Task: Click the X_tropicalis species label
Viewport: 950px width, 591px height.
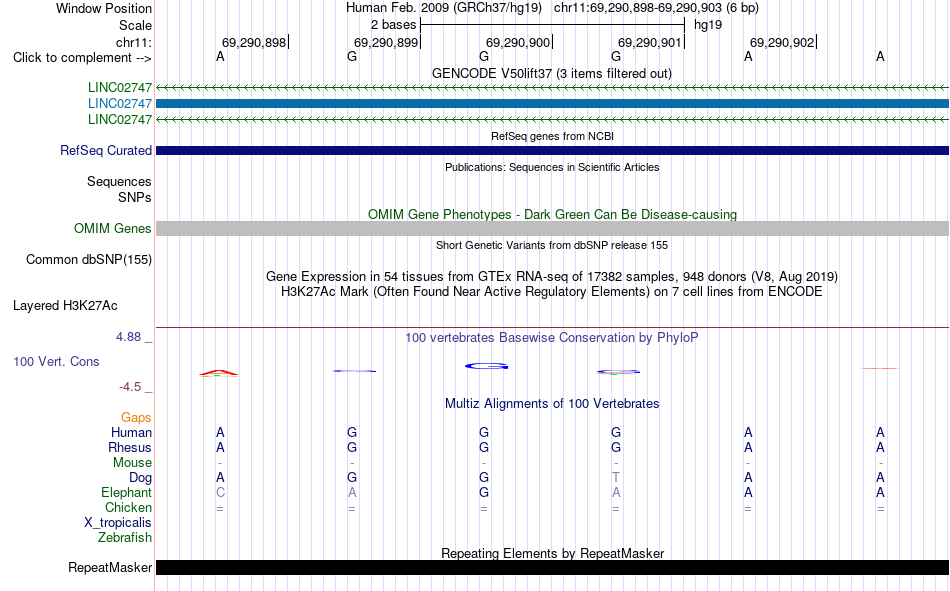Action: coord(118,523)
